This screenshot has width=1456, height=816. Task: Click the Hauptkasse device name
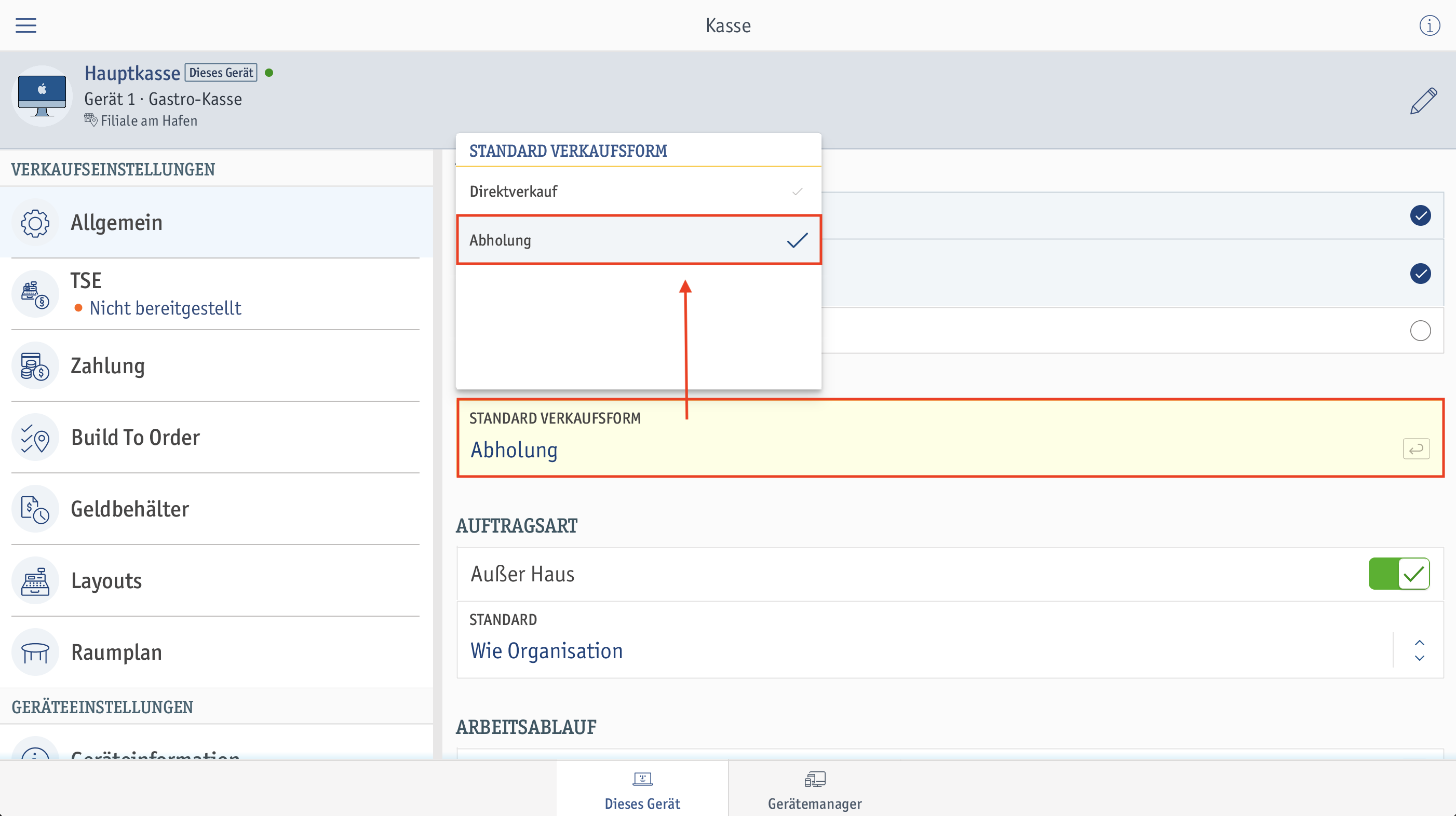(132, 74)
